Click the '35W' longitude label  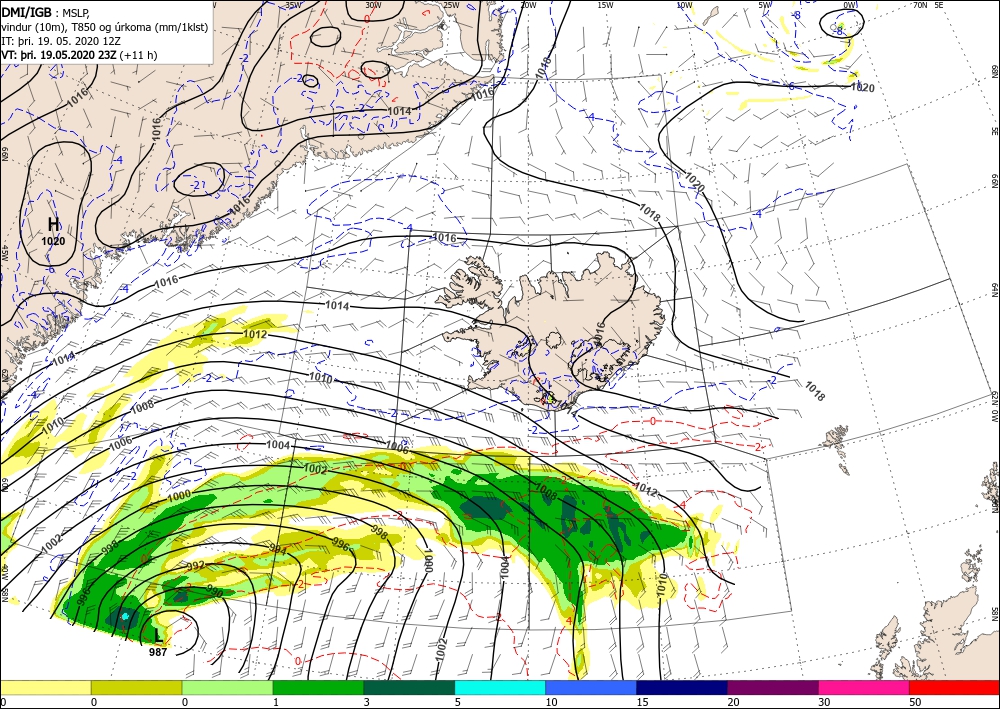293,5
